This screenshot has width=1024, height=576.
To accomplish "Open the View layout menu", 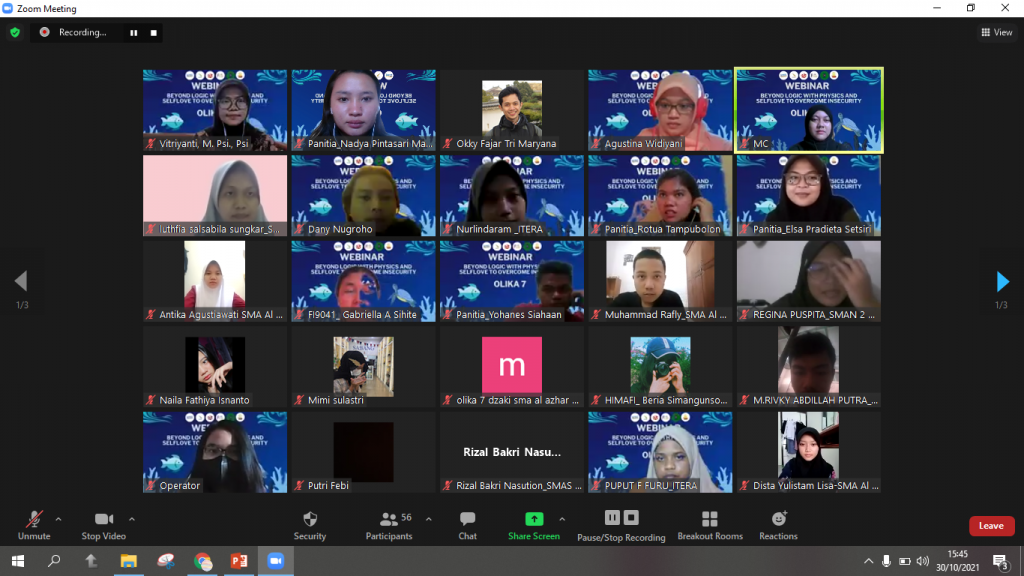I will [x=996, y=32].
